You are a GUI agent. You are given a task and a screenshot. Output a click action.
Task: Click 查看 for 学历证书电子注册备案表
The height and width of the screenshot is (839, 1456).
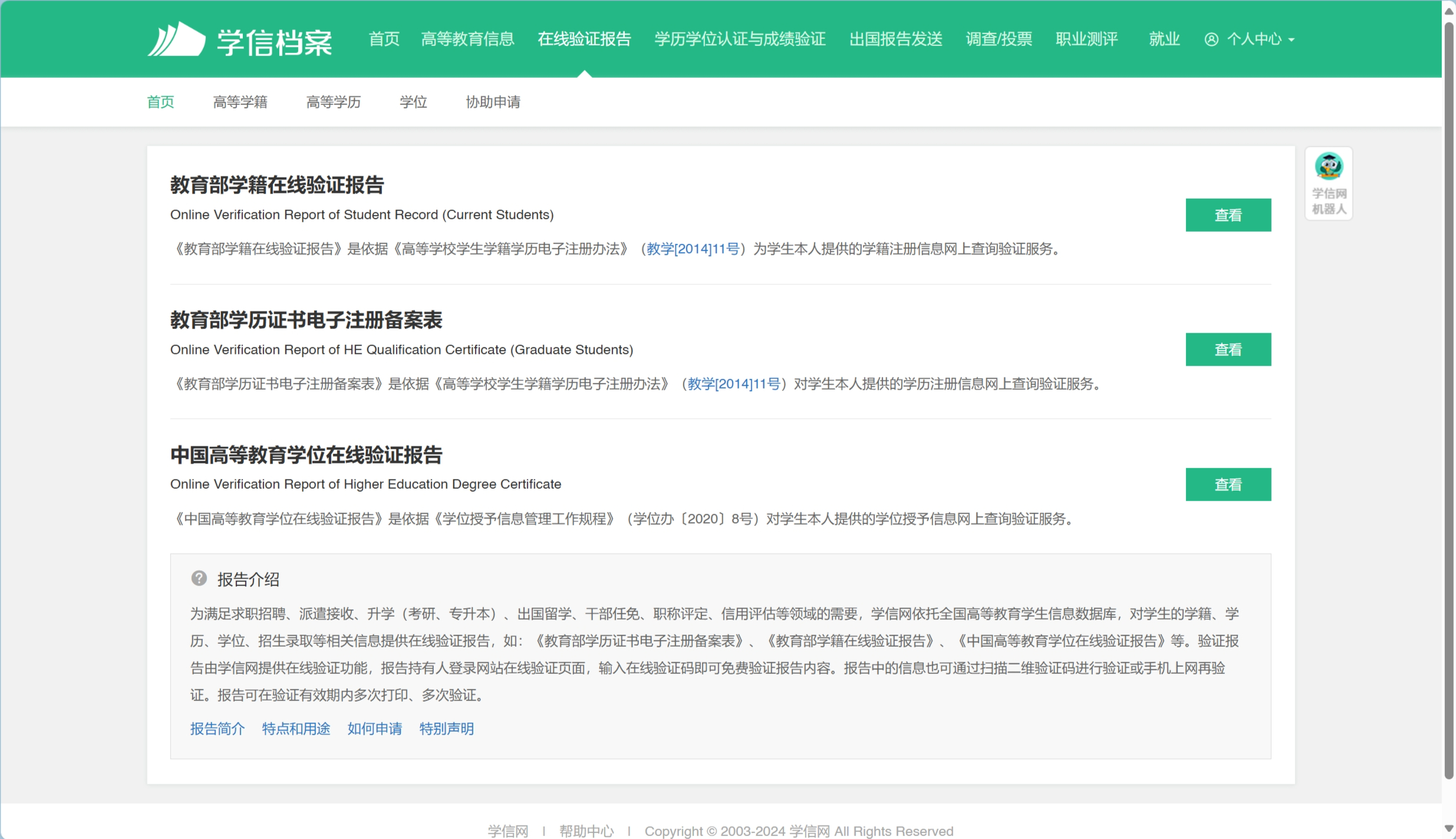click(x=1228, y=350)
